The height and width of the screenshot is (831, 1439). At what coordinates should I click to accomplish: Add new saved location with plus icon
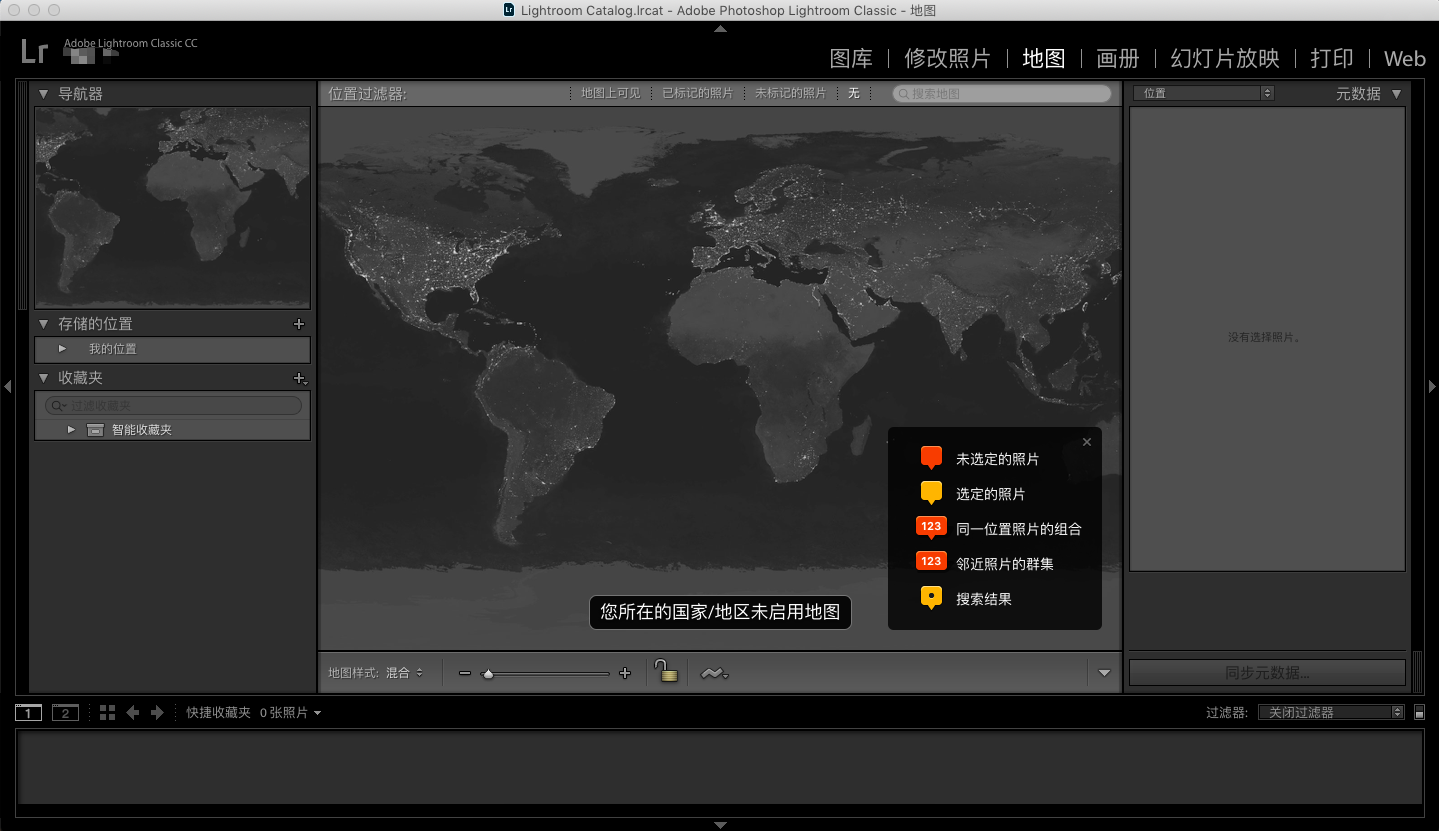(298, 324)
